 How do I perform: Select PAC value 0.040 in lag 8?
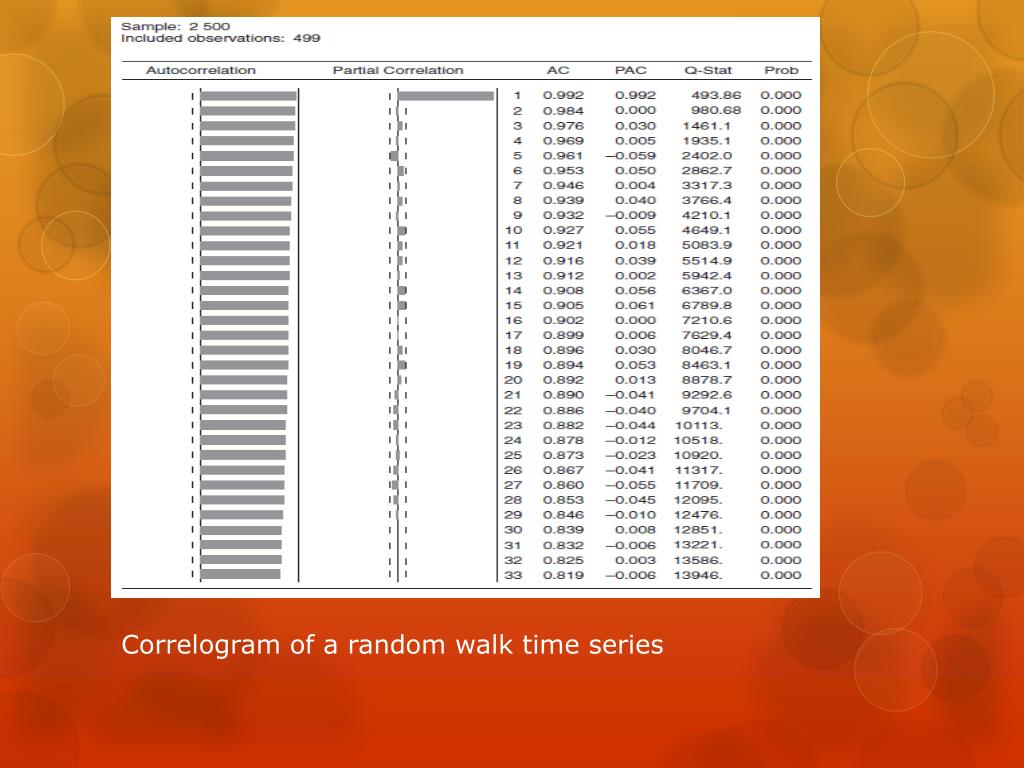[x=635, y=200]
